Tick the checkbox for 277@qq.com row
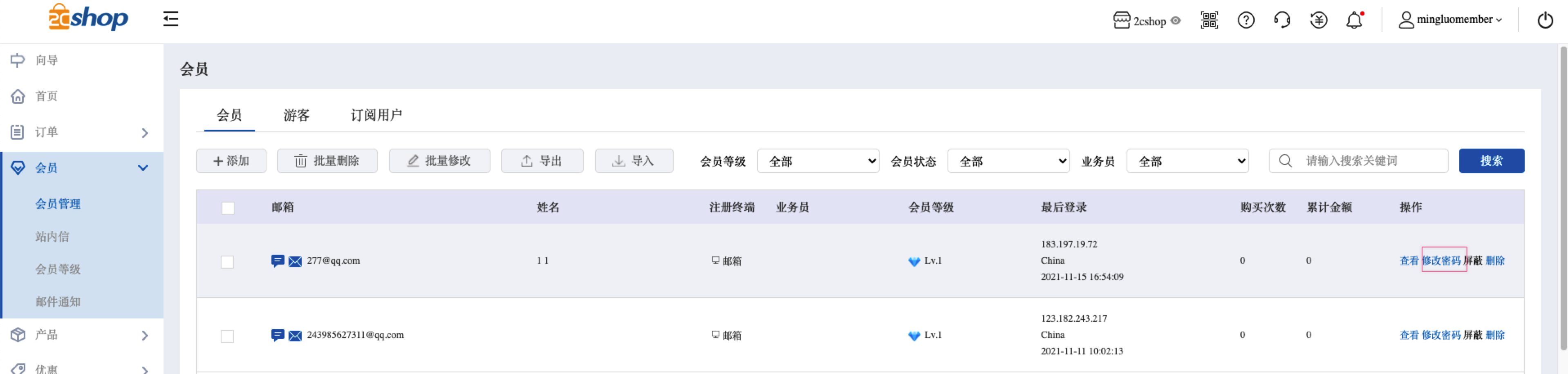Viewport: 1568px width, 374px height. pos(227,261)
